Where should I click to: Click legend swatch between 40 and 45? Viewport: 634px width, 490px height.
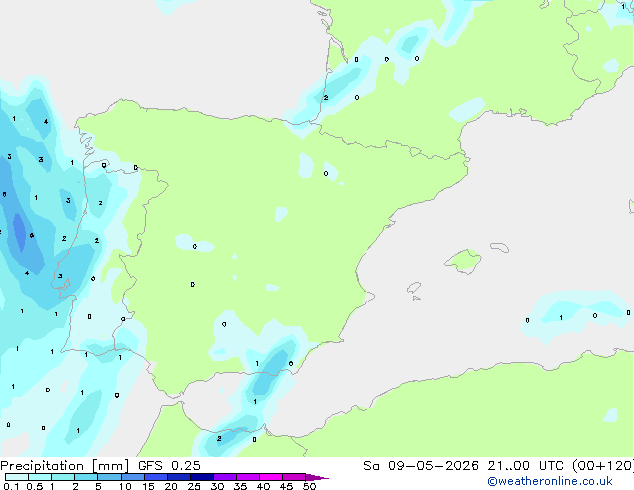click(x=271, y=477)
